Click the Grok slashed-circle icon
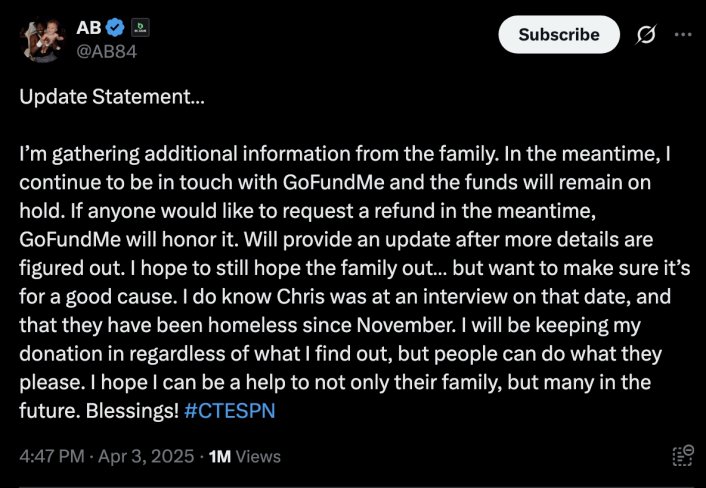 [x=646, y=35]
